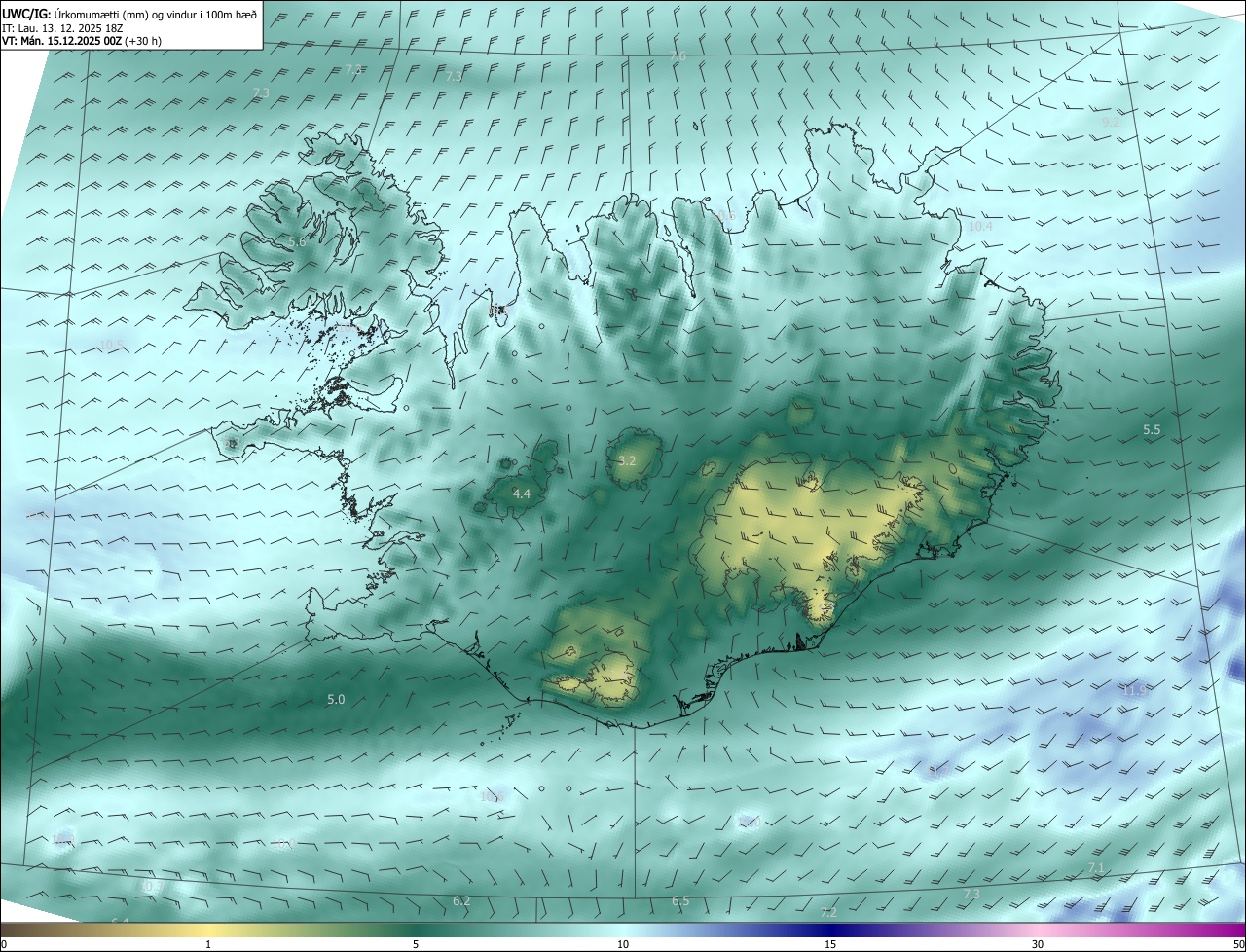Click the dark navy band of the color scale
Screen dimensions: 1246x952
coord(830,931)
